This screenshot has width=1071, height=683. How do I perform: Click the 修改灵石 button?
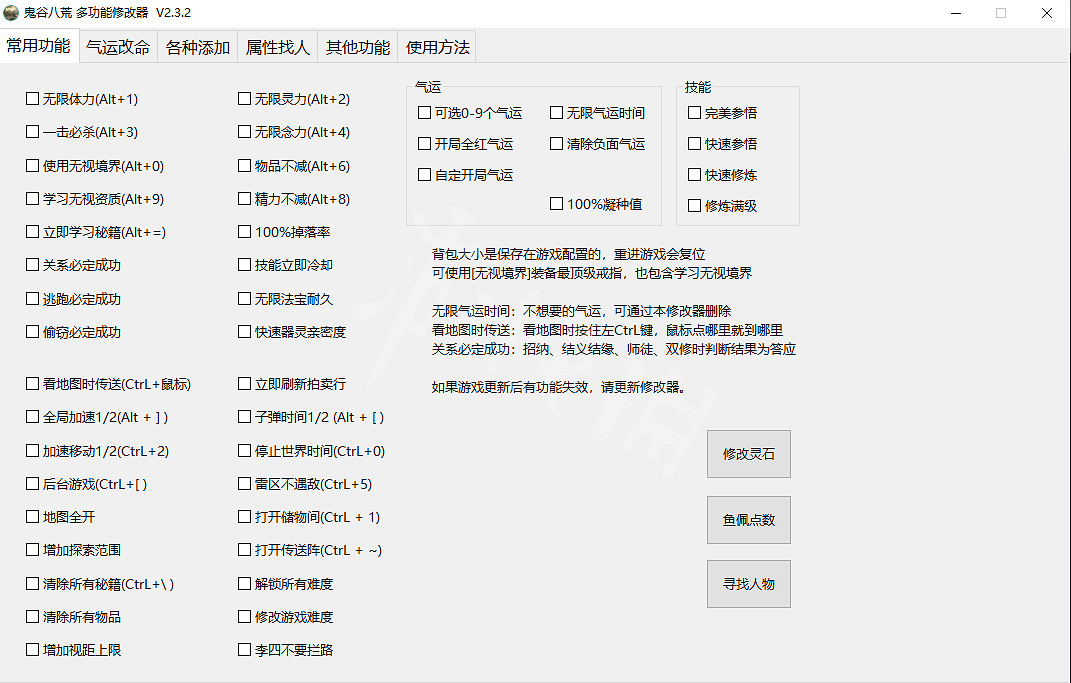coord(748,453)
